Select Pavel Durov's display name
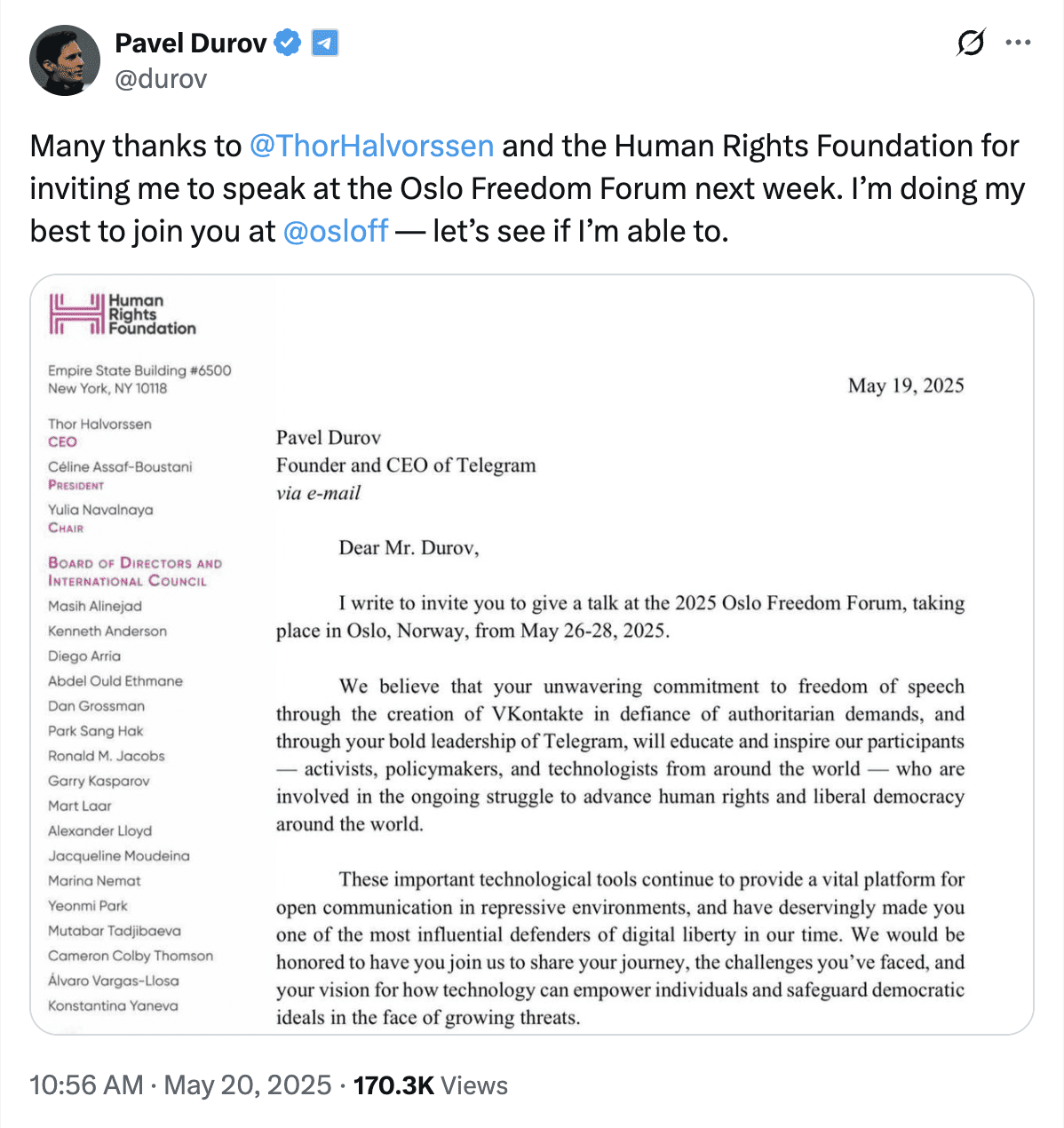Viewport: 1064px width, 1128px height. pos(191,42)
